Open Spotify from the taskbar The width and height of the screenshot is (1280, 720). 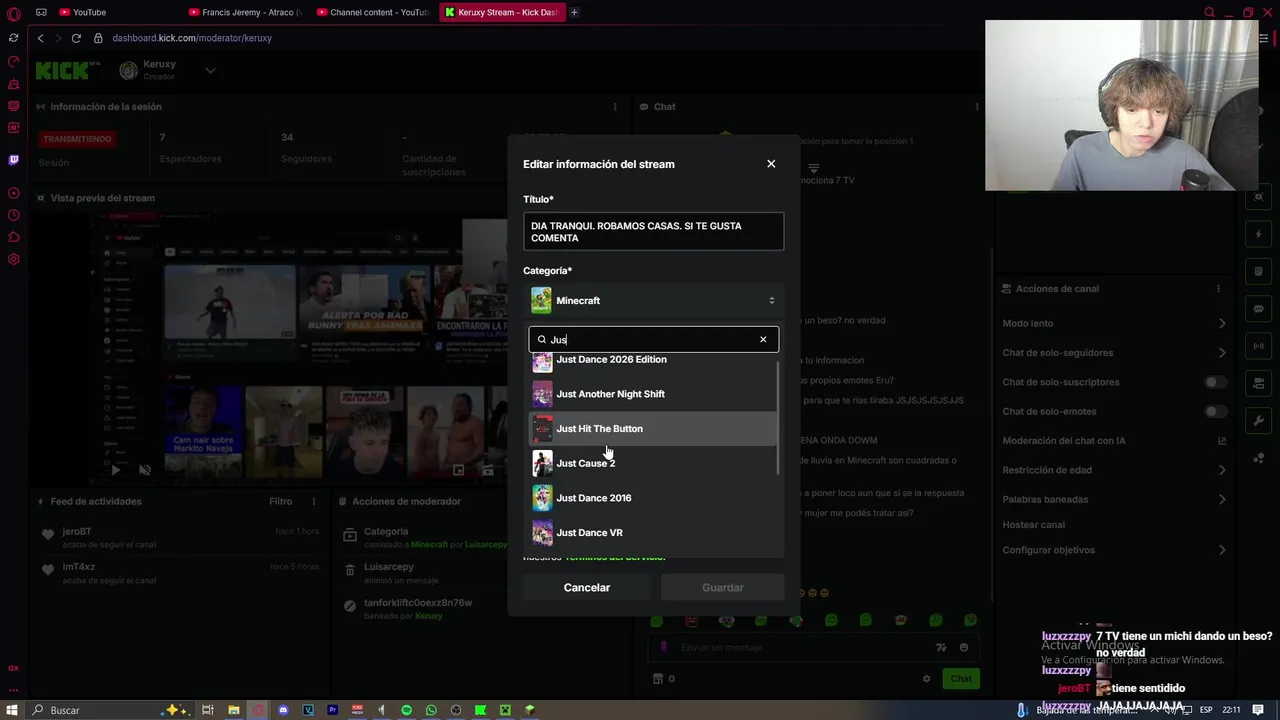pyautogui.click(x=406, y=710)
